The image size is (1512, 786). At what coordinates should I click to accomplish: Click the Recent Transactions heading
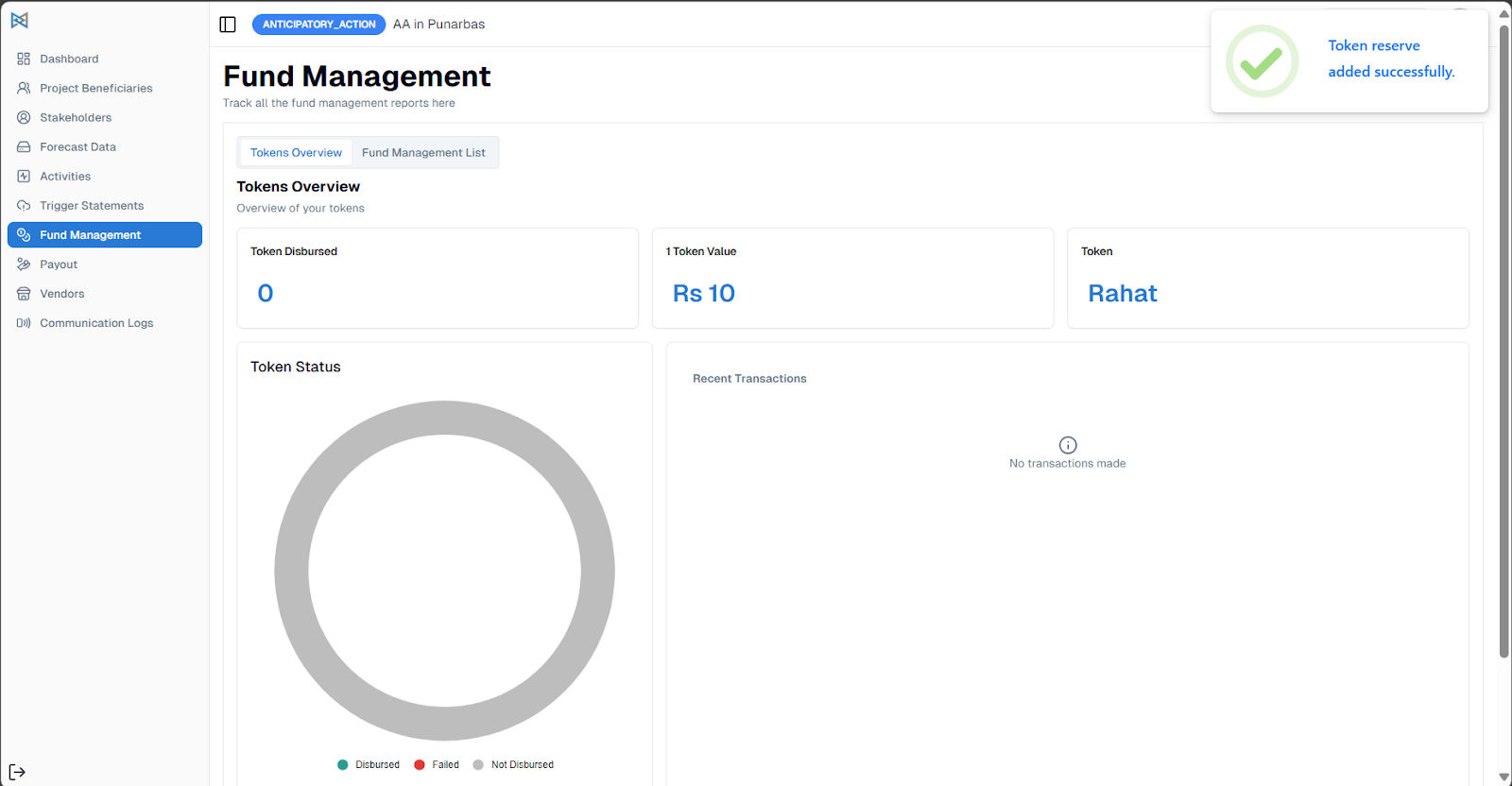tap(749, 378)
